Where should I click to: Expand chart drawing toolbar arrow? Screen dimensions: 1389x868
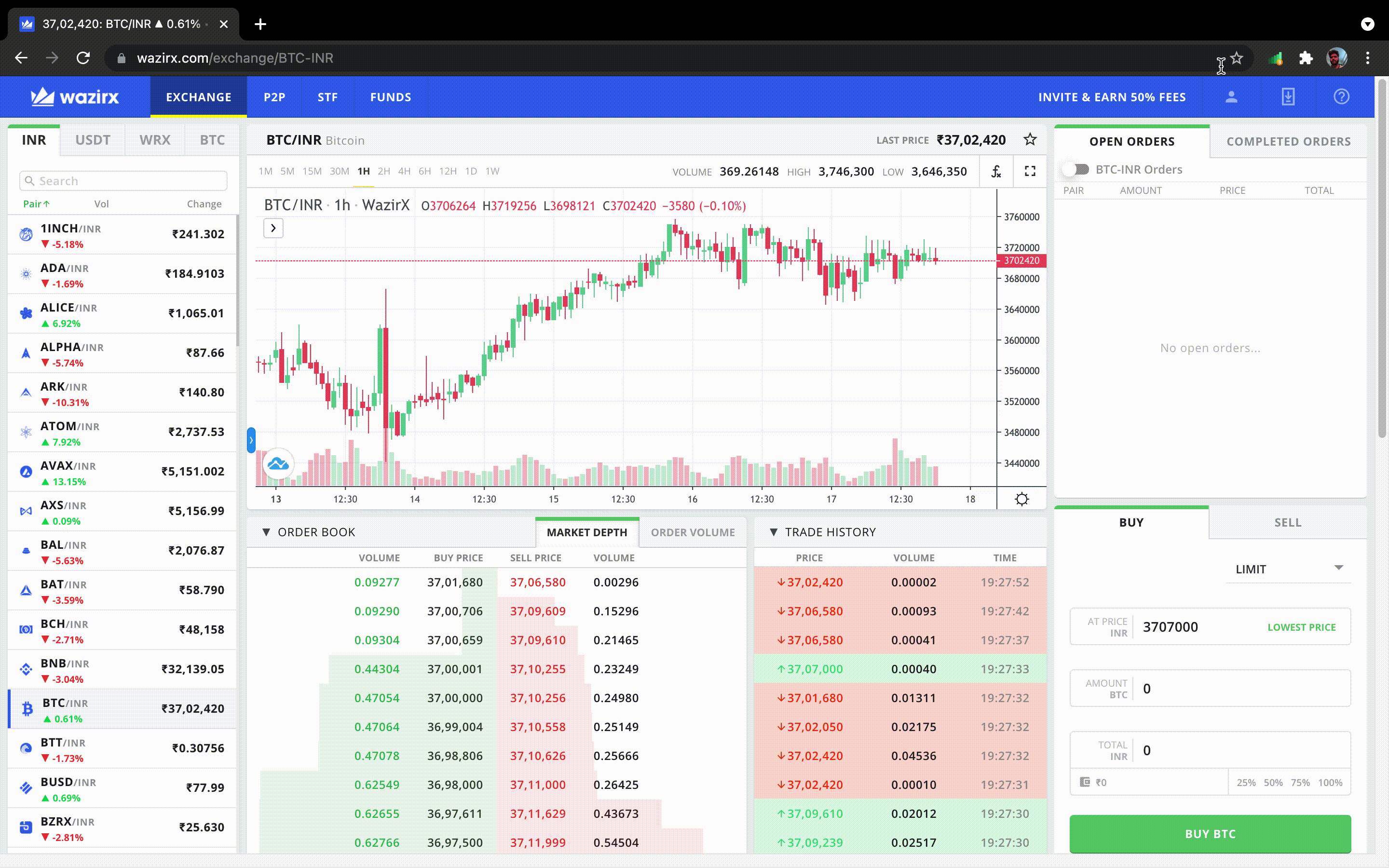(x=273, y=229)
